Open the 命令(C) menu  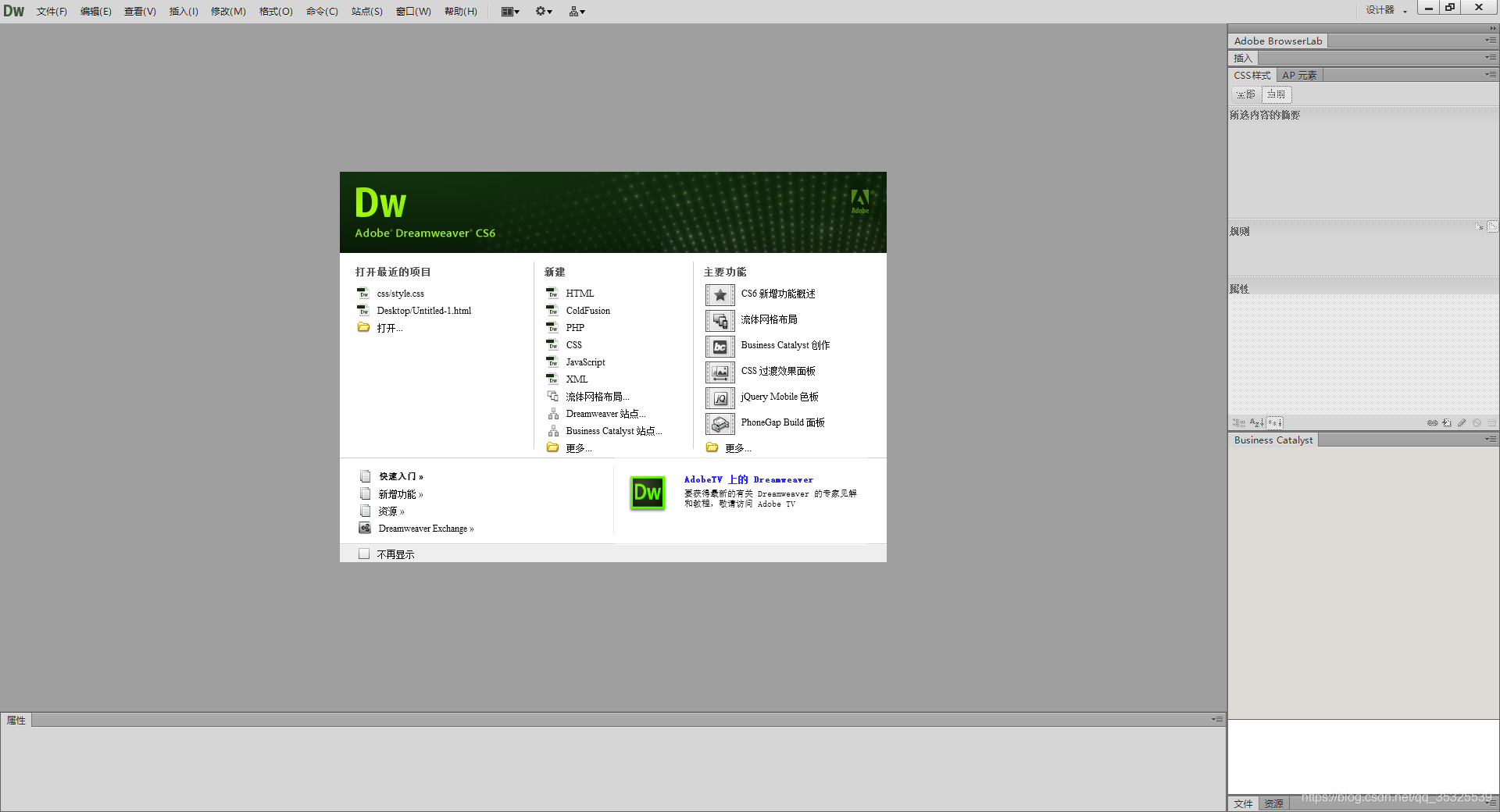pyautogui.click(x=322, y=11)
